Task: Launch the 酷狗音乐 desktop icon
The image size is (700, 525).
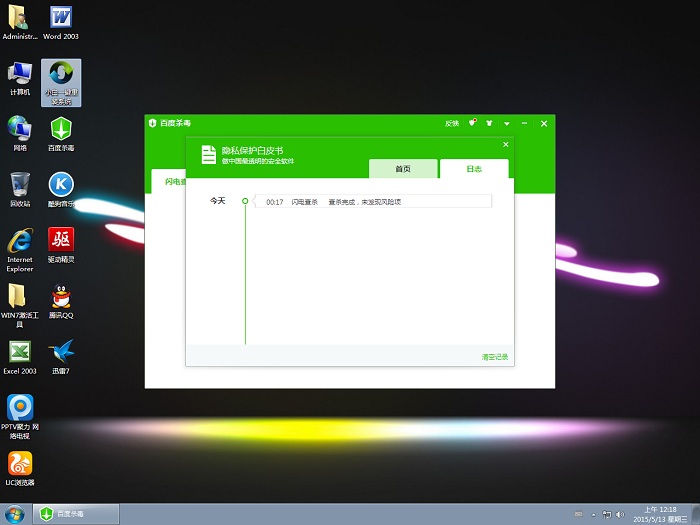Action: pos(61,189)
